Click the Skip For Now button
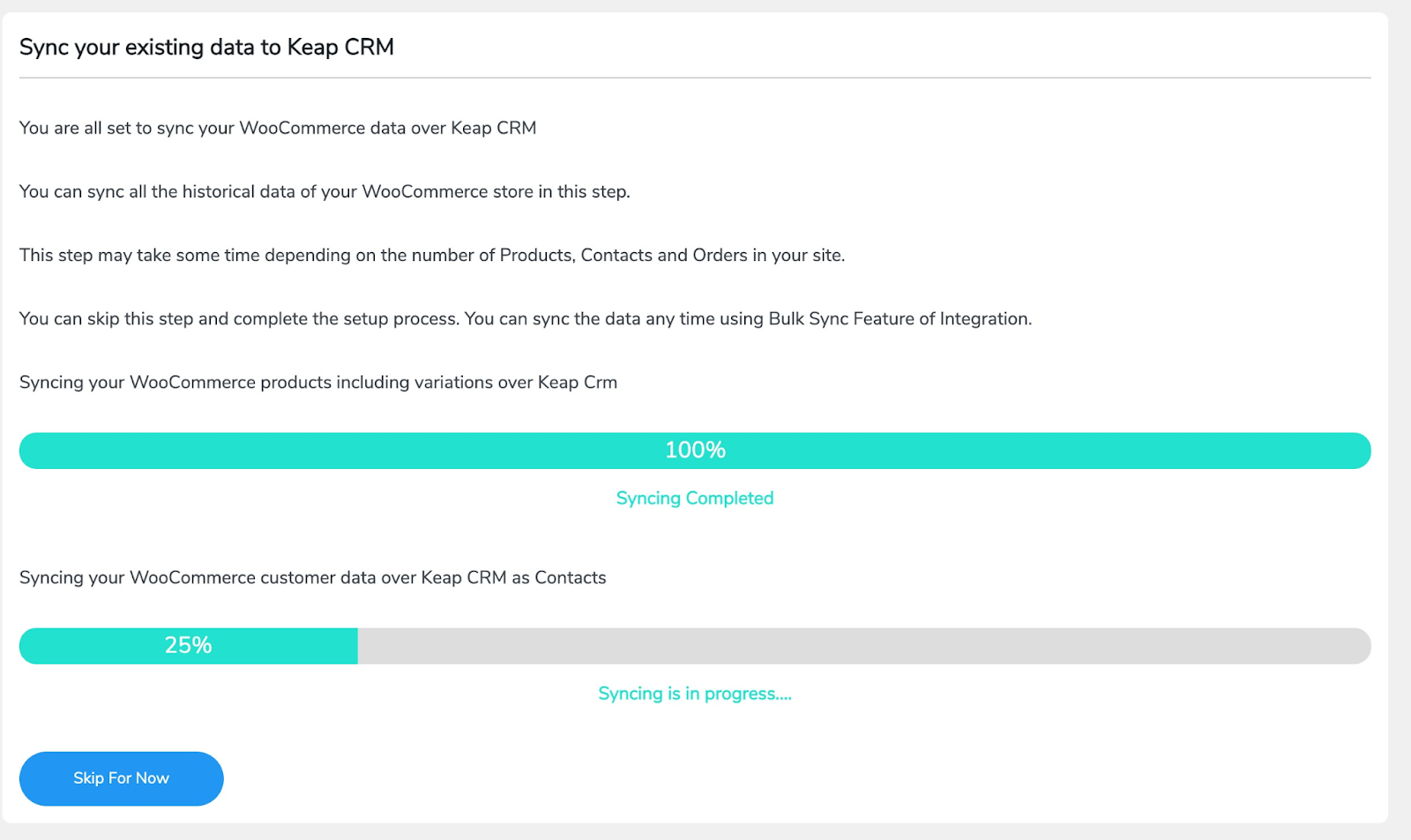1411x840 pixels. tap(121, 778)
